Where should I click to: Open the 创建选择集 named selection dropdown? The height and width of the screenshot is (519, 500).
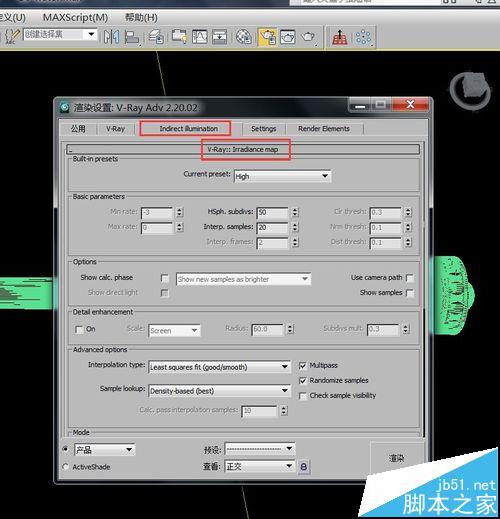pyautogui.click(x=60, y=34)
